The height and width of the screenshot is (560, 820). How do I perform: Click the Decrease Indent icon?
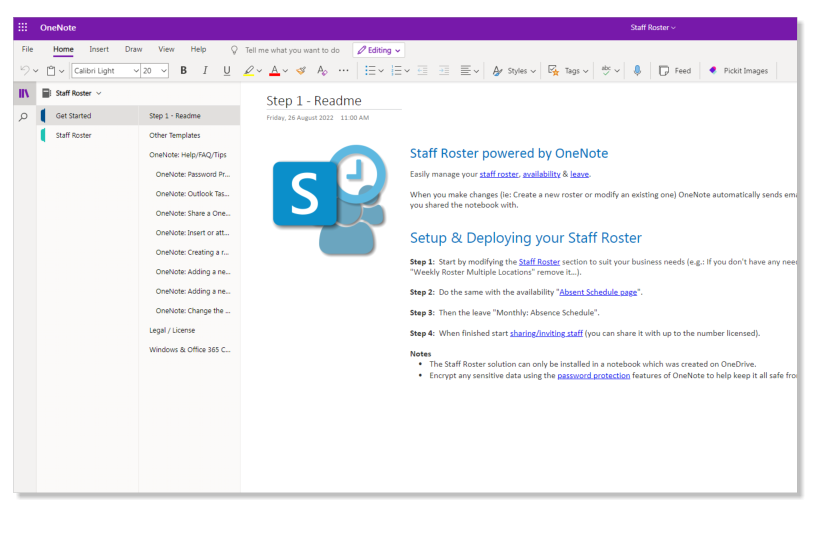point(423,71)
